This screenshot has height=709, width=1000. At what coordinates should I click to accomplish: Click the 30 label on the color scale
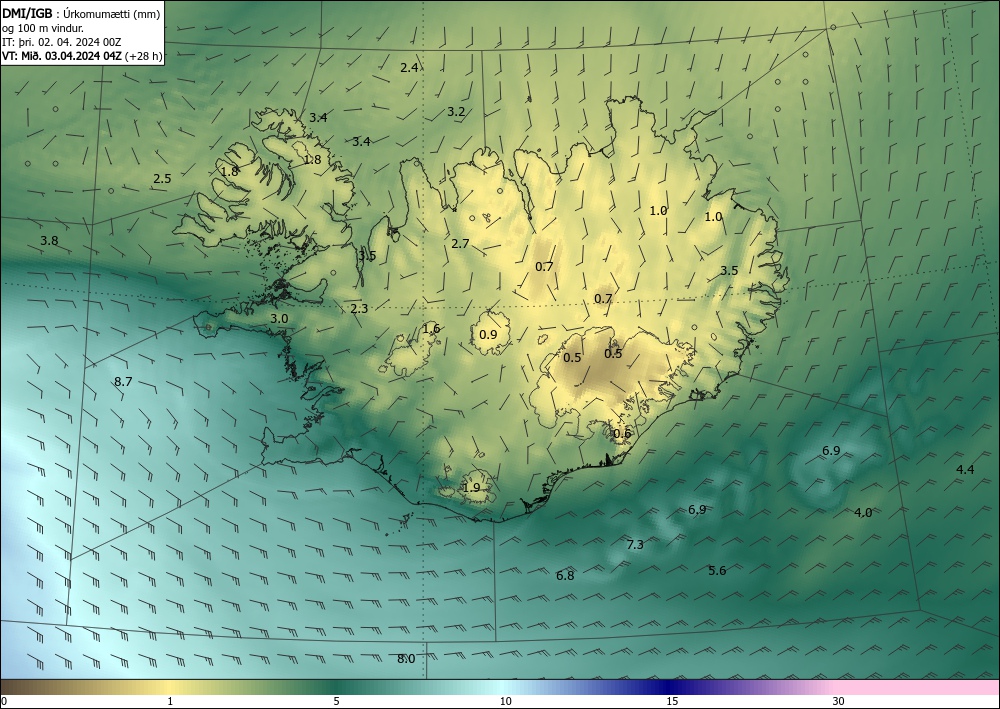coord(839,702)
